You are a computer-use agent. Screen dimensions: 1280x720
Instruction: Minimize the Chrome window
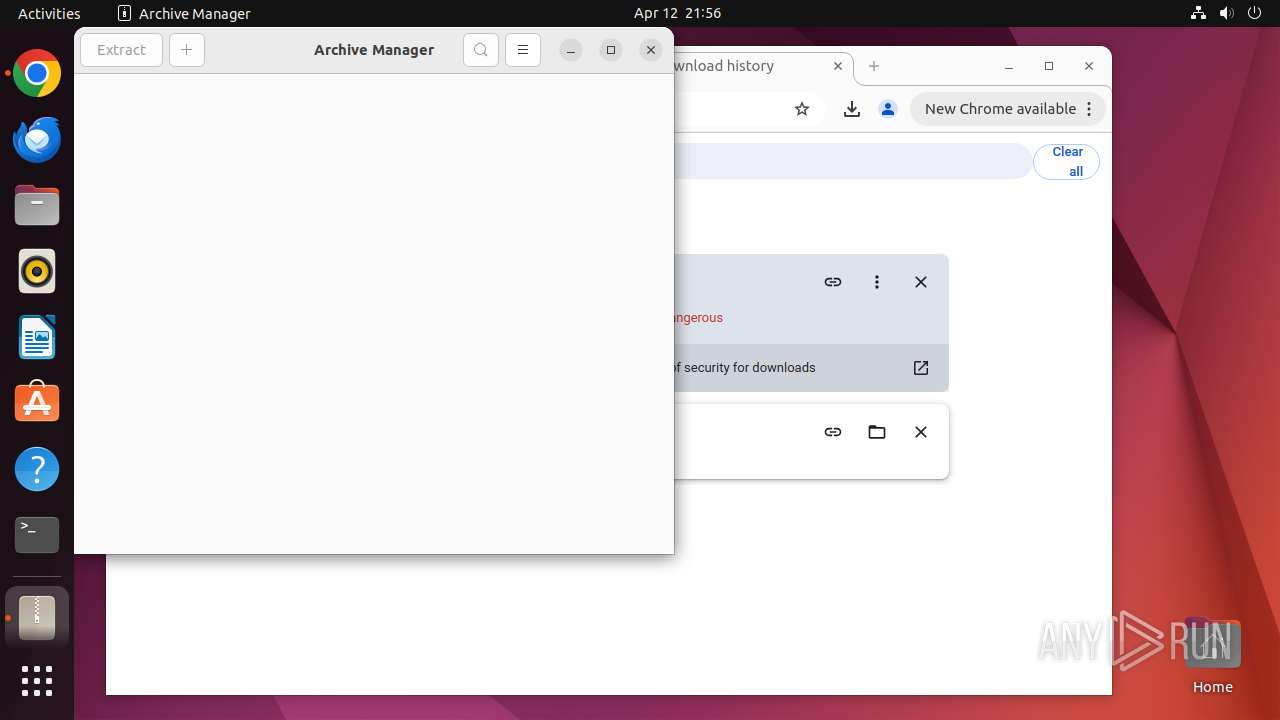click(x=1009, y=66)
